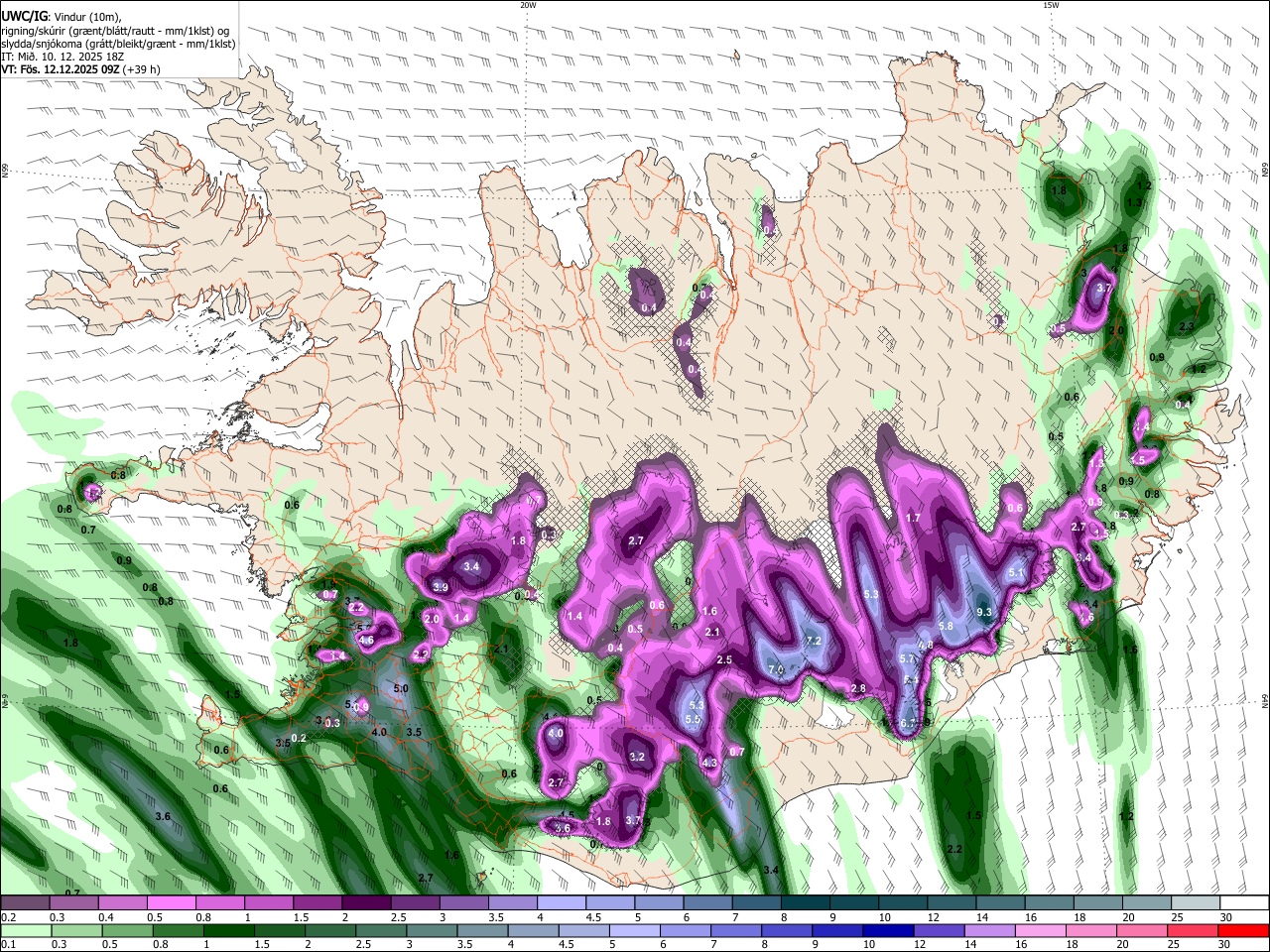This screenshot has width=1270, height=952.
Task: Click the 30 label in bottom legend row
Action: [1226, 945]
